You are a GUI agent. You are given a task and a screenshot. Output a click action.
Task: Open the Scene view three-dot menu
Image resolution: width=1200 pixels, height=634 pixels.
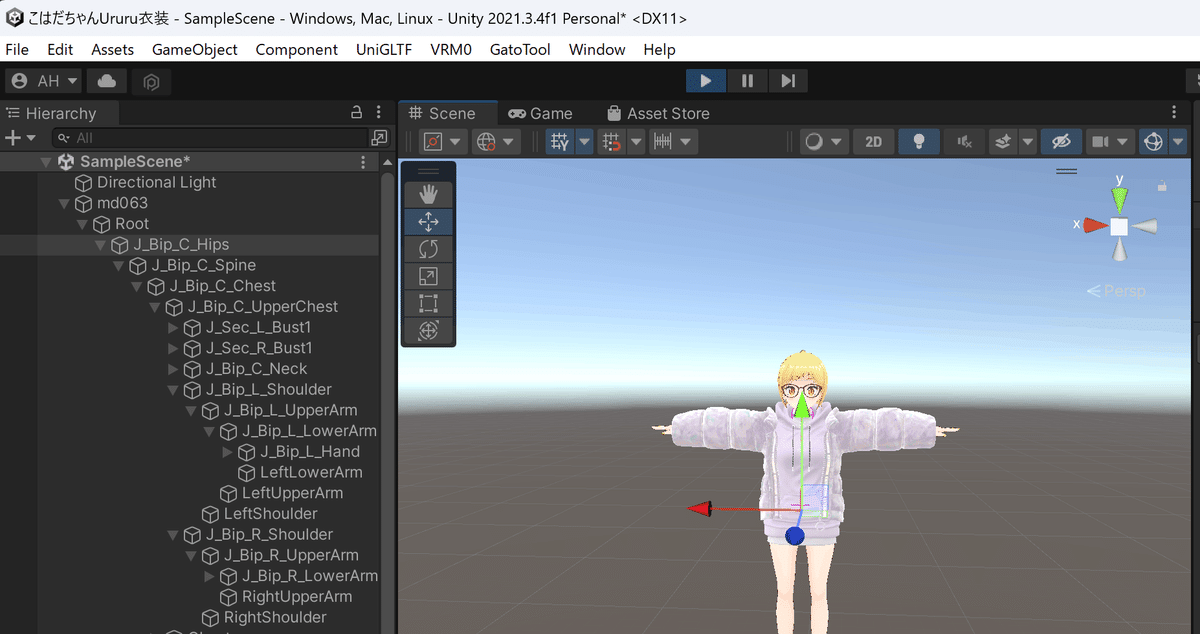point(1174,113)
